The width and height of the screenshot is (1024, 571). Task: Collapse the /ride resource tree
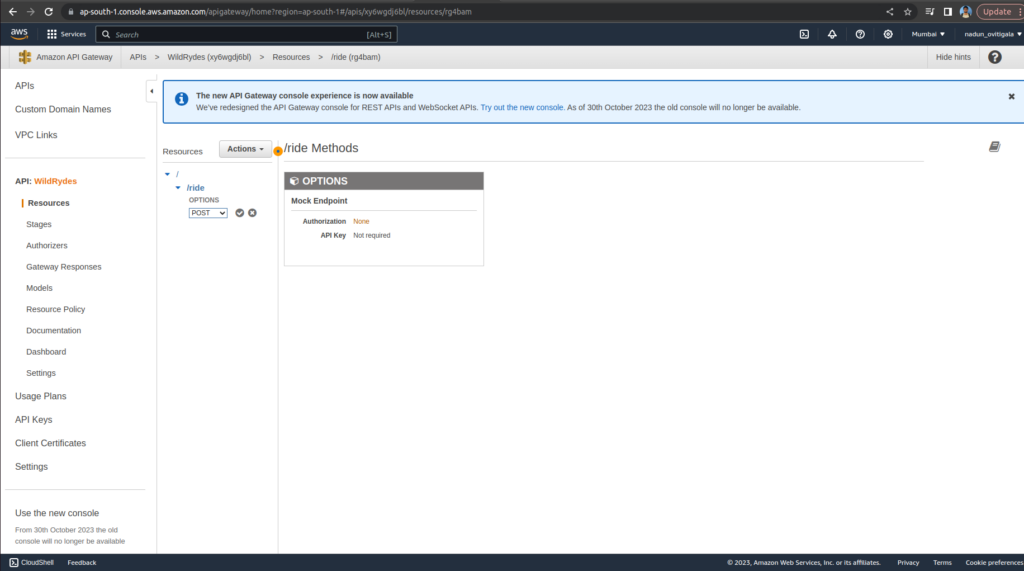point(178,188)
